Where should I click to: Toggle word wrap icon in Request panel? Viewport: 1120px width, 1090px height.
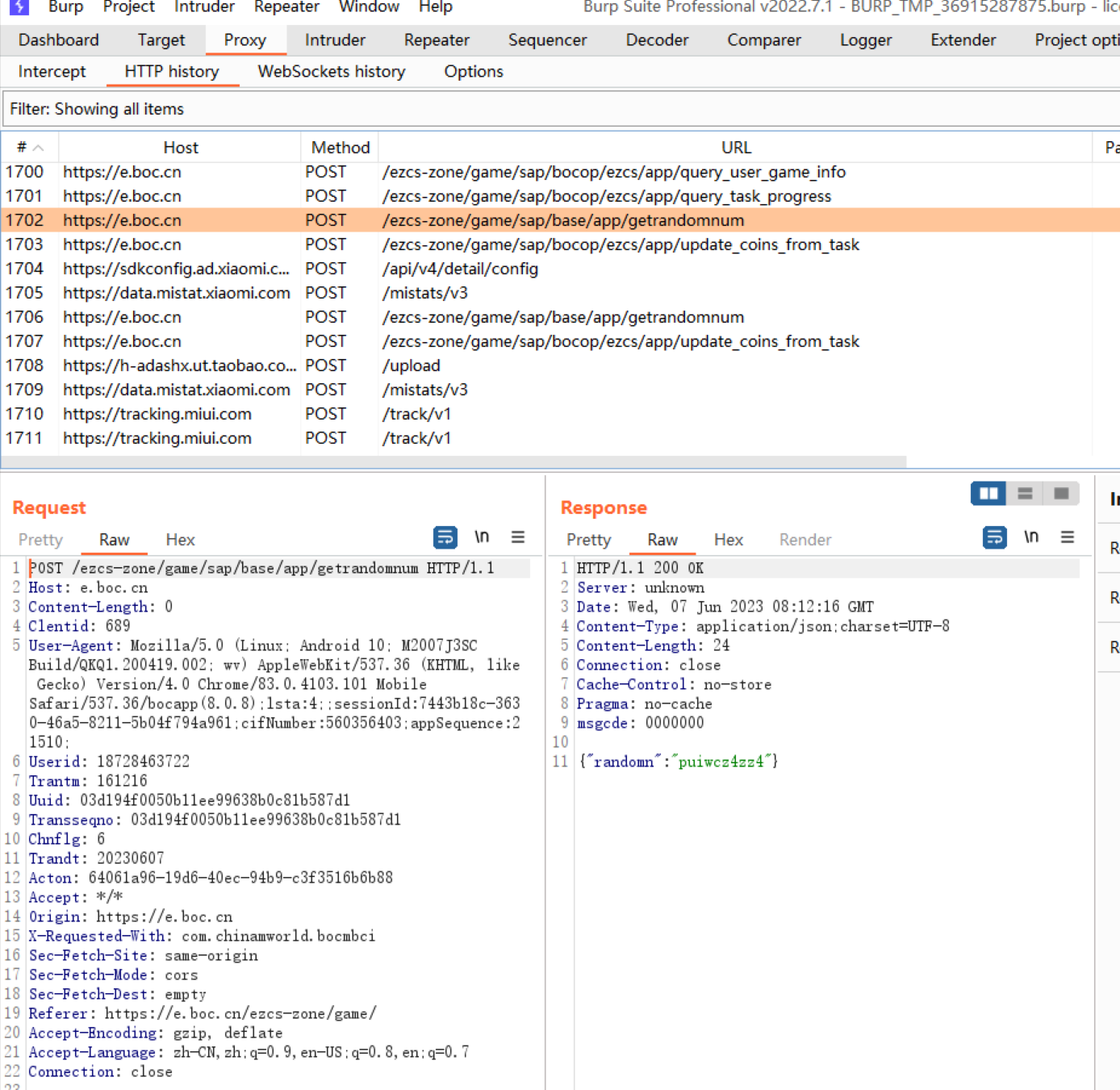pyautogui.click(x=445, y=537)
